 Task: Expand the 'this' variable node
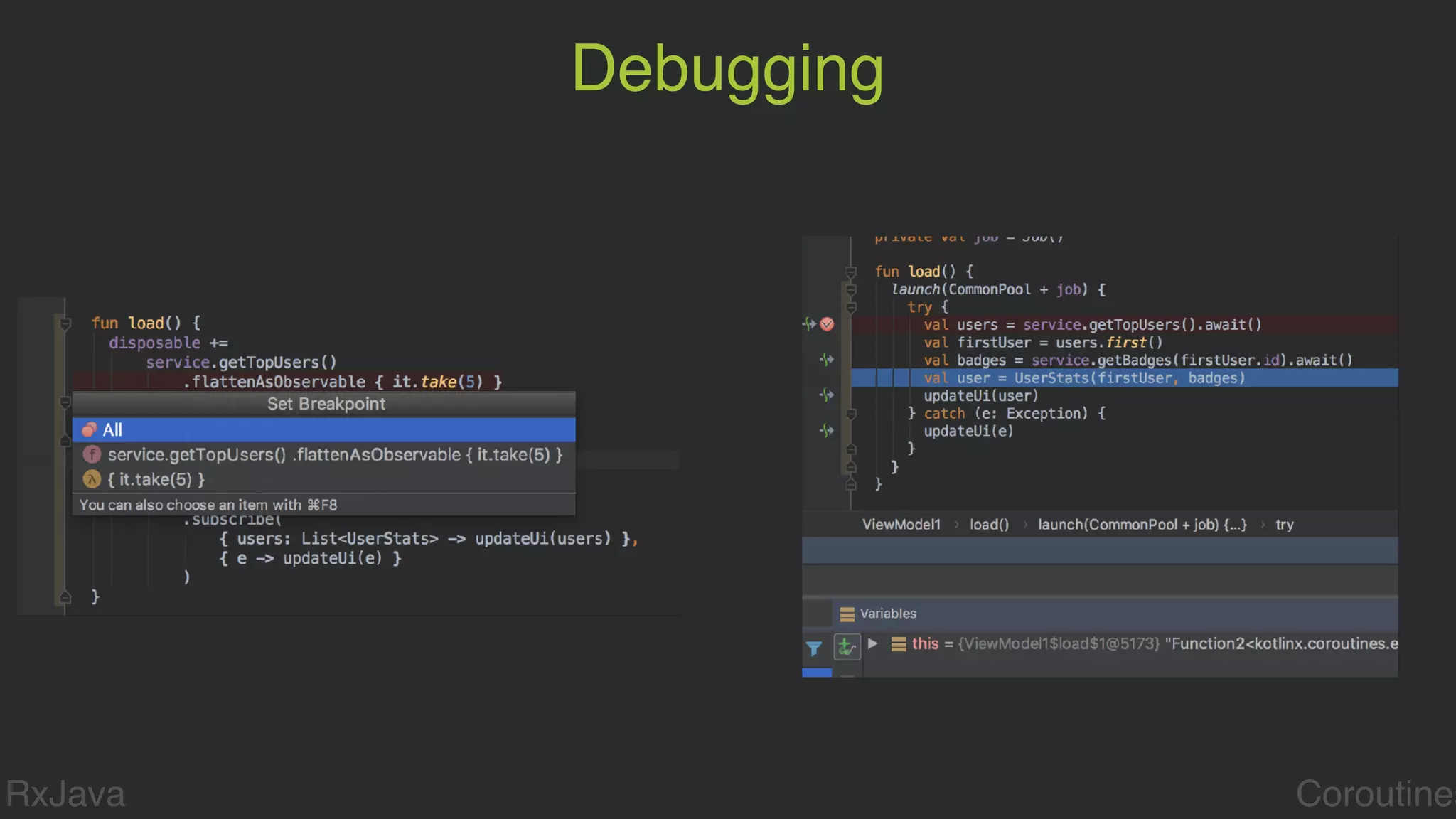tap(873, 643)
